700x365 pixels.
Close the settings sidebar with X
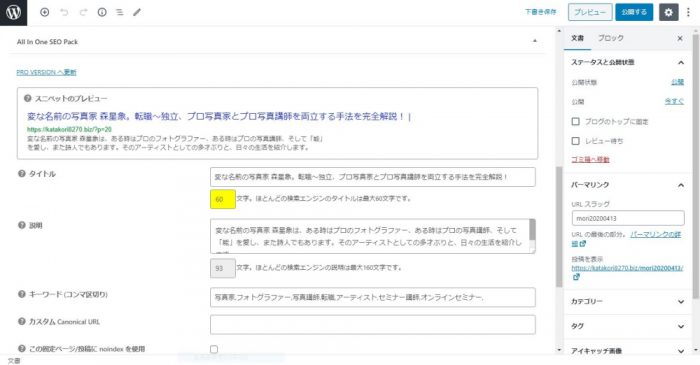point(680,38)
